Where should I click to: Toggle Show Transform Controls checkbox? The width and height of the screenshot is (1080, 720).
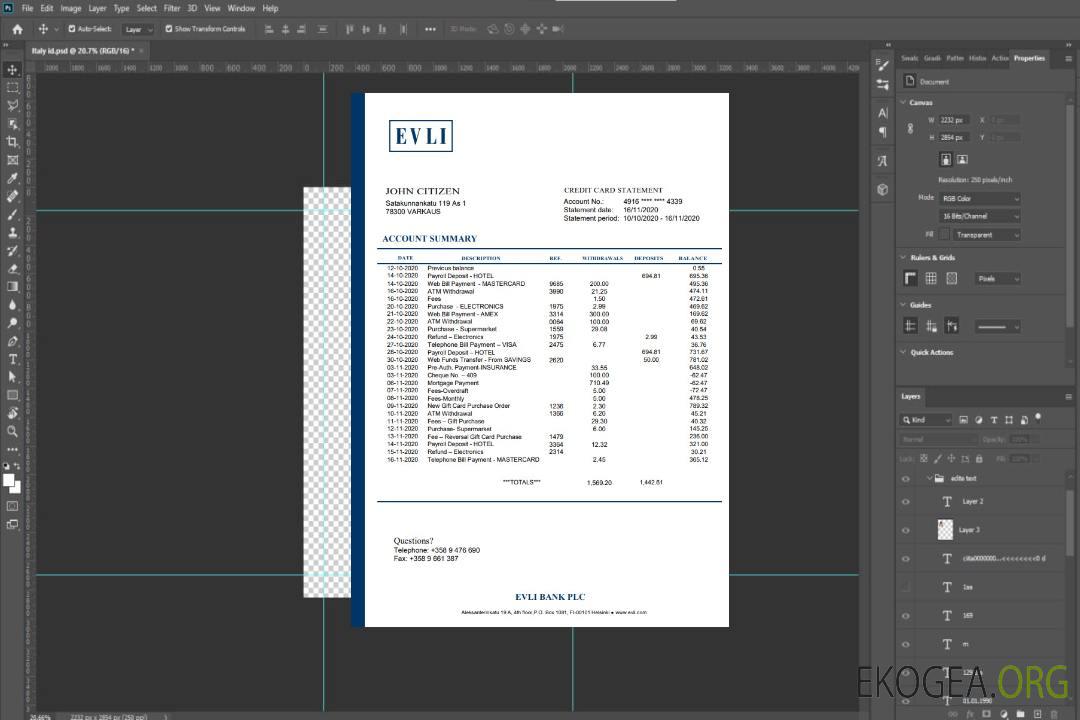(169, 29)
